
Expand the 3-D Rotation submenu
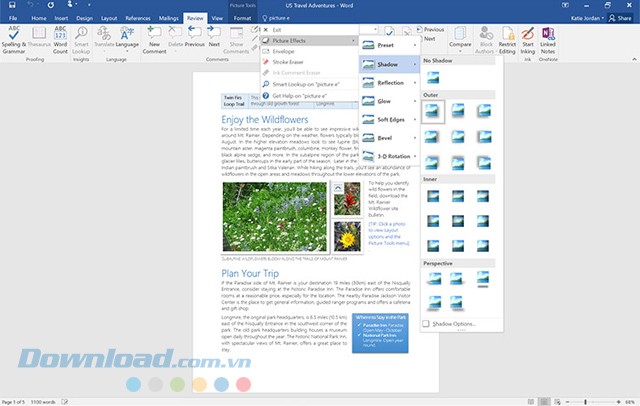pos(389,156)
